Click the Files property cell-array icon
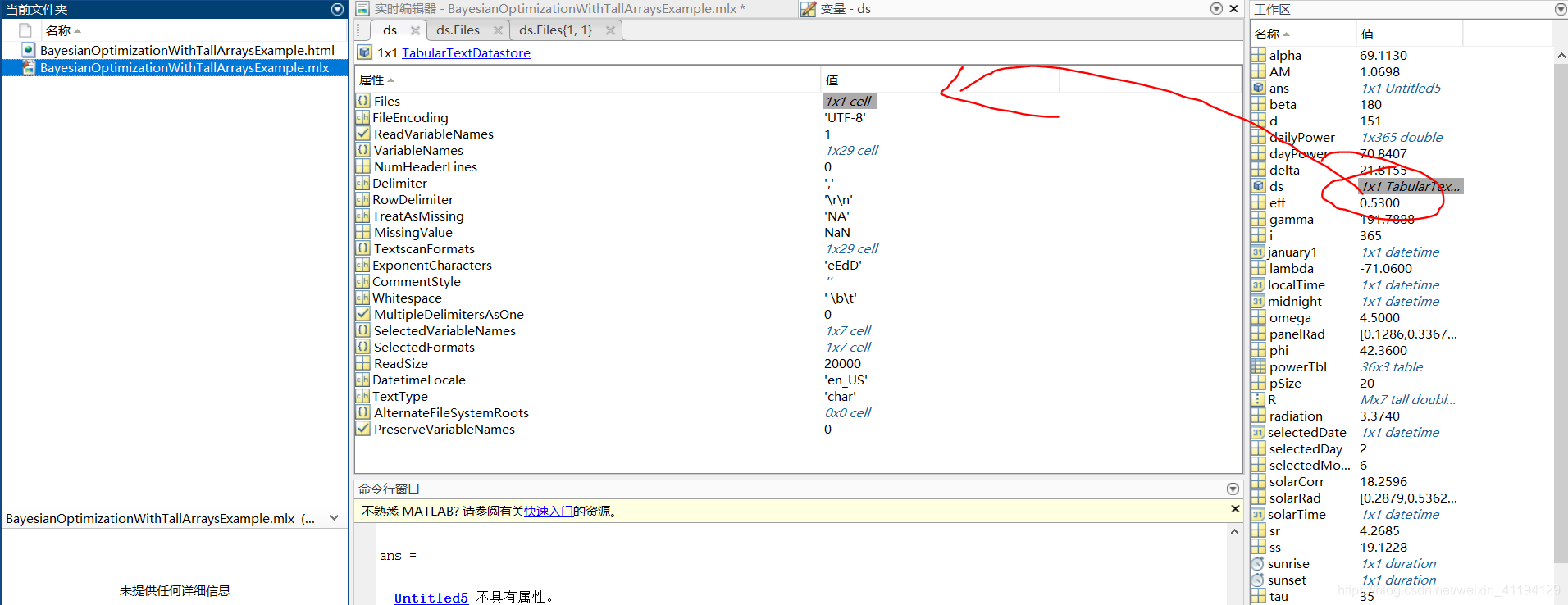Viewport: 1568px width, 605px height. click(x=362, y=101)
